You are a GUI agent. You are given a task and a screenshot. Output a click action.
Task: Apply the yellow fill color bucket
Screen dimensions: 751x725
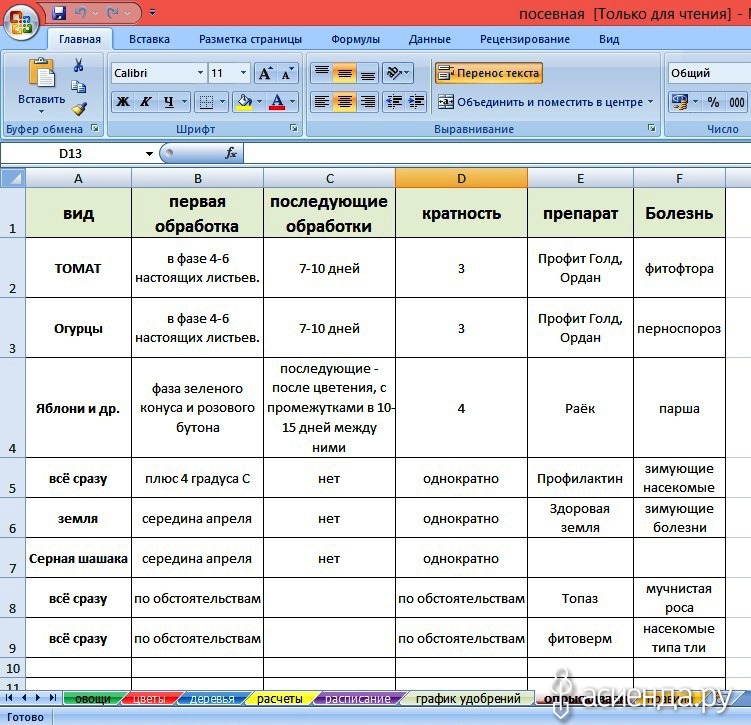tap(243, 102)
